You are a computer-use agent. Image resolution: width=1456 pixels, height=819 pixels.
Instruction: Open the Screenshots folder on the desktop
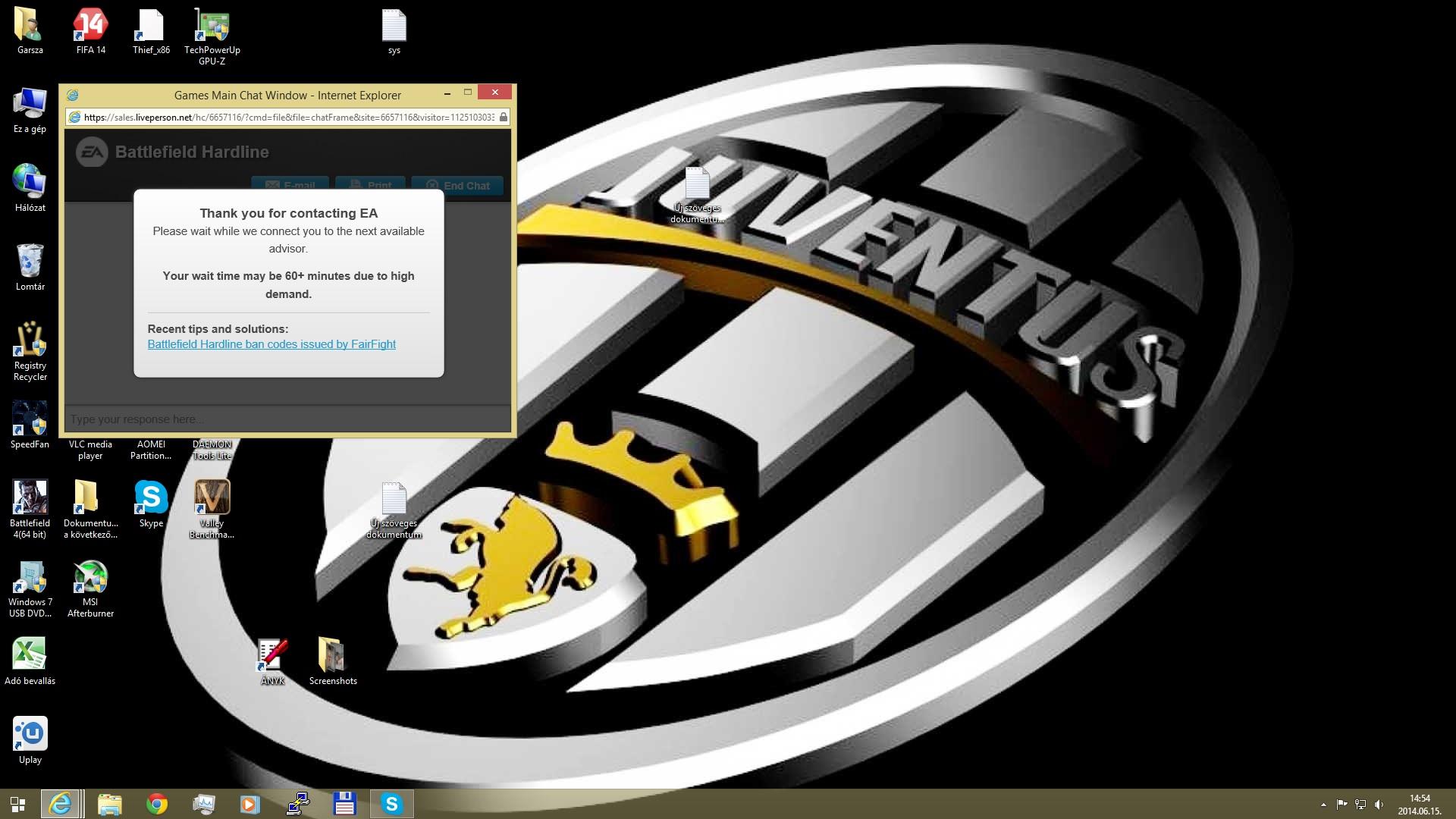tap(333, 661)
